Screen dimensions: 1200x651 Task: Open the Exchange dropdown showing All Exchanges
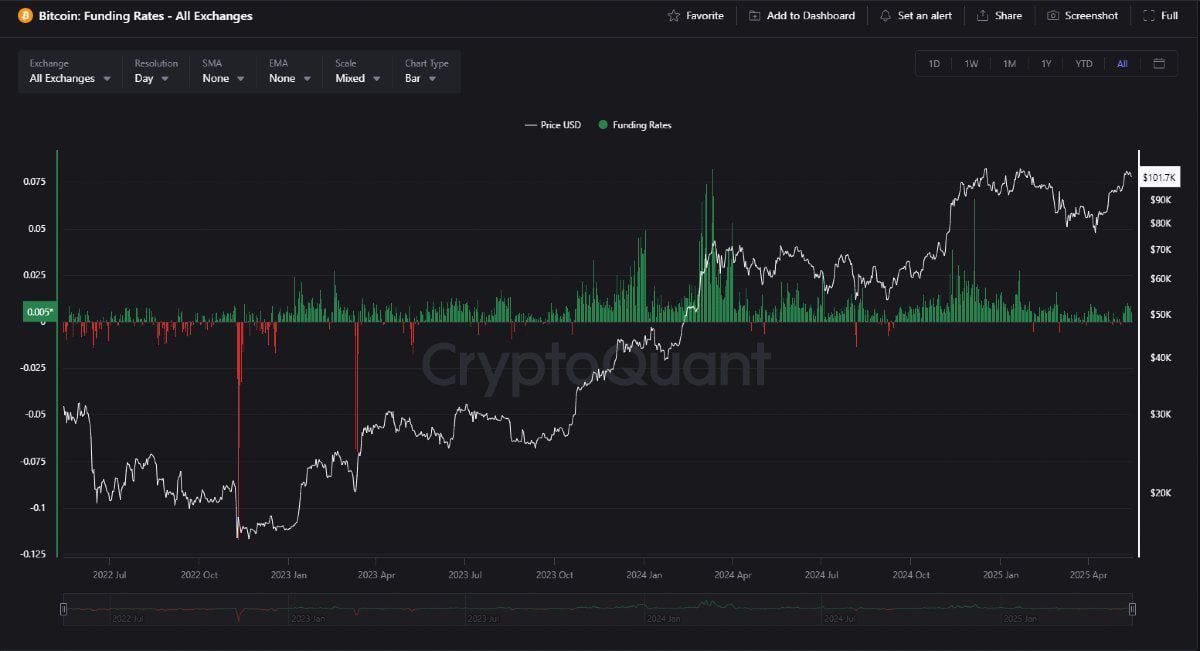[x=71, y=71]
